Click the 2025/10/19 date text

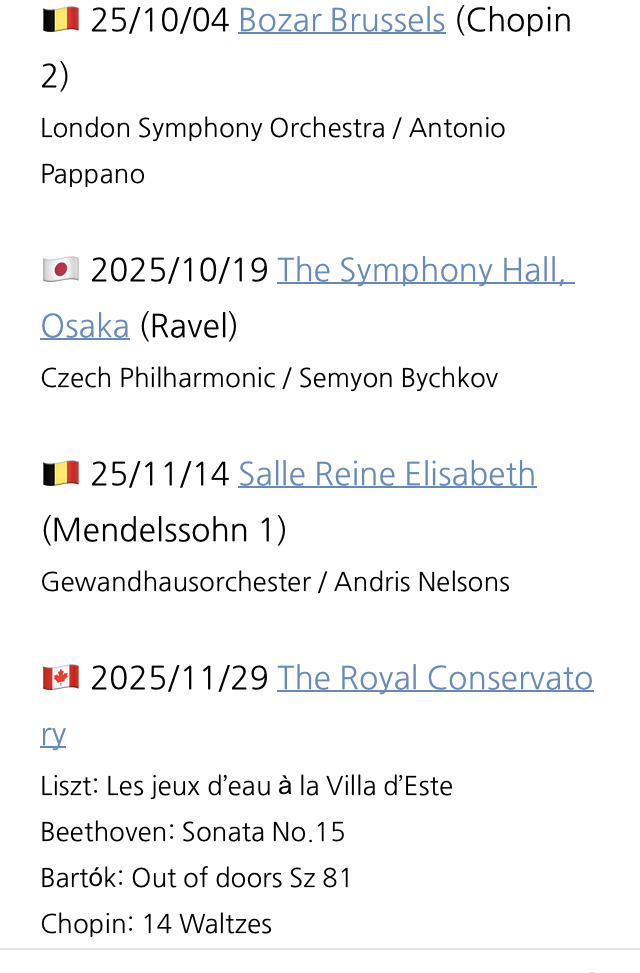click(179, 270)
